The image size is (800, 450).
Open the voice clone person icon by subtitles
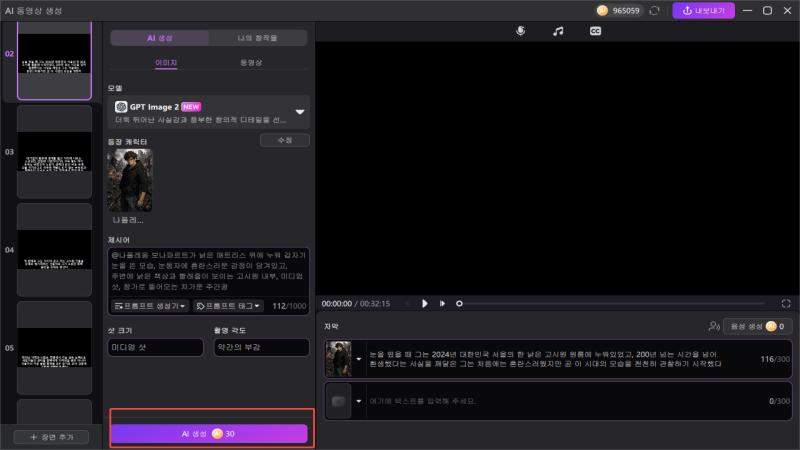tap(714, 326)
